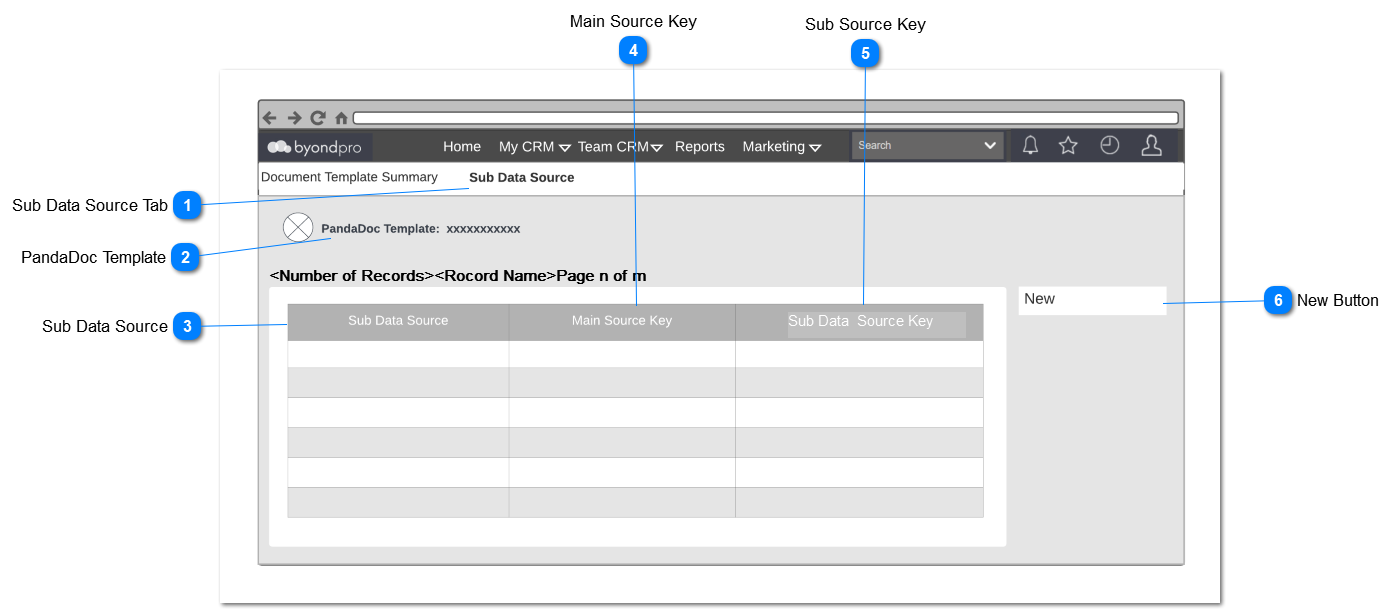Click the Sub Data Source Key column header
The image size is (1395, 612).
860,322
